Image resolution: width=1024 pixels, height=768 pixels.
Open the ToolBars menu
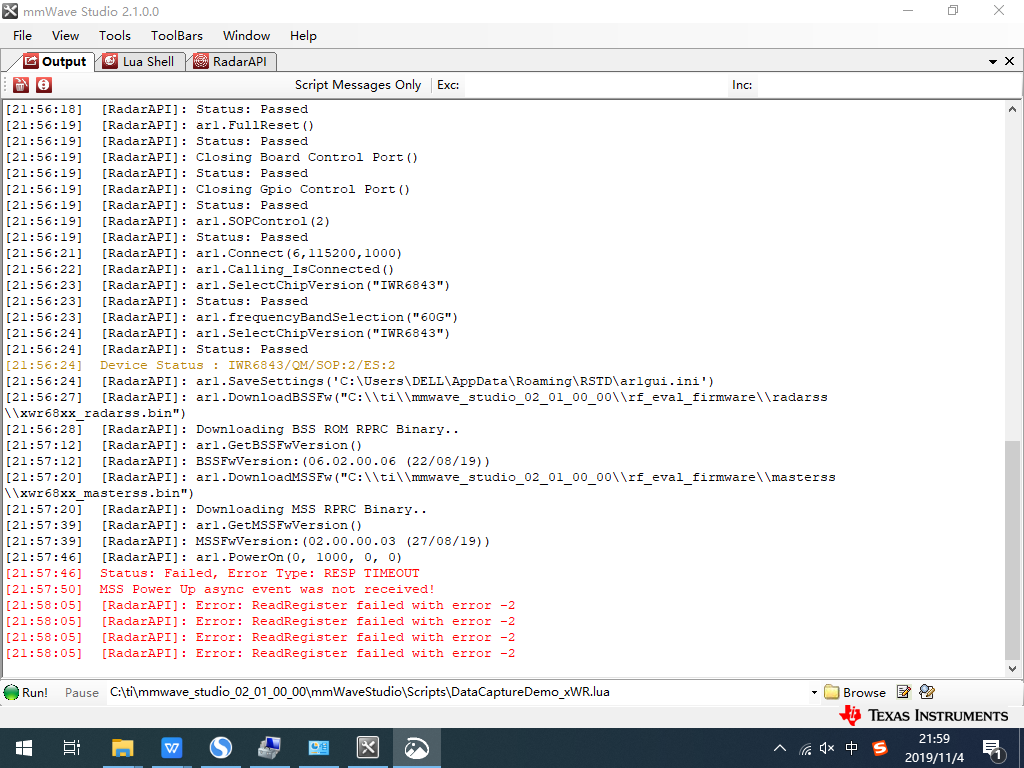pos(177,36)
